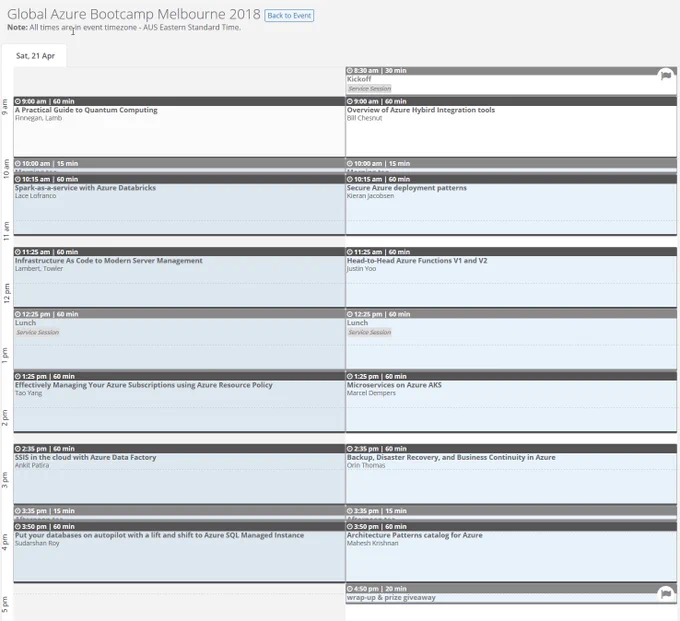The height and width of the screenshot is (621, 680).
Task: Open the Kickoff session title
Action: pos(359,79)
